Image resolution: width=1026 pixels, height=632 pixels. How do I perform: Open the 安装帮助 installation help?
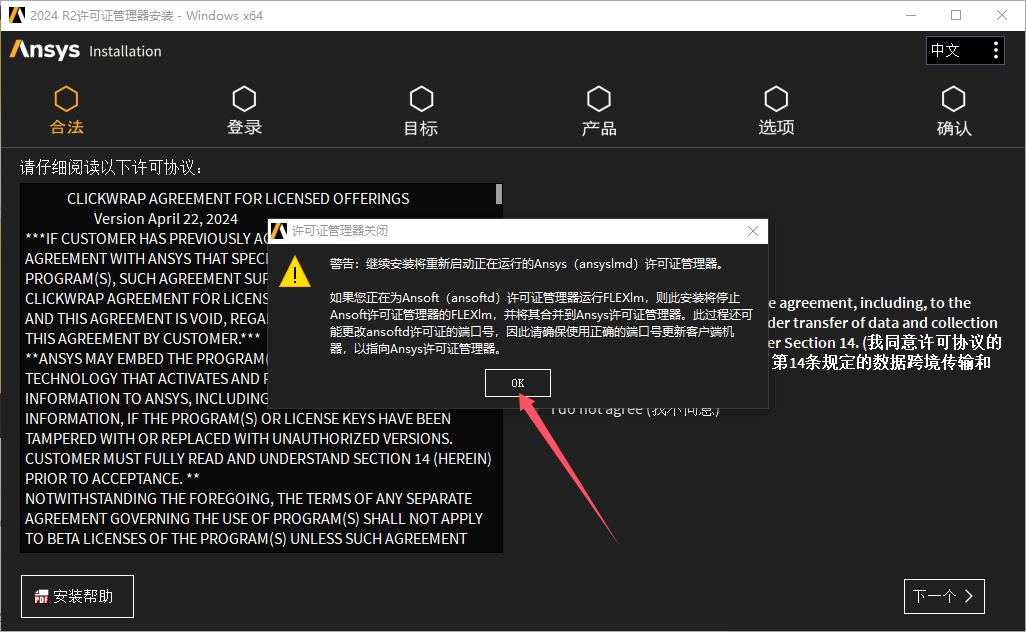[x=77, y=595]
